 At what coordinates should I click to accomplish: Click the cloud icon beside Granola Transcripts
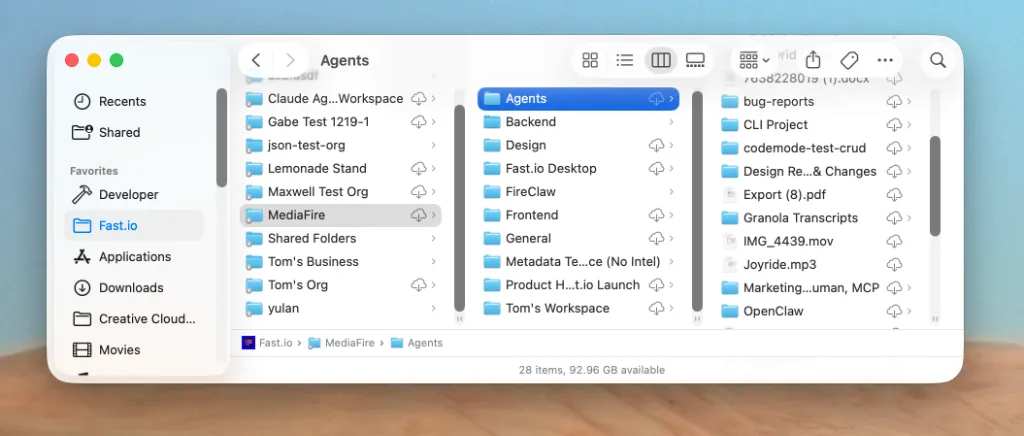coord(894,218)
